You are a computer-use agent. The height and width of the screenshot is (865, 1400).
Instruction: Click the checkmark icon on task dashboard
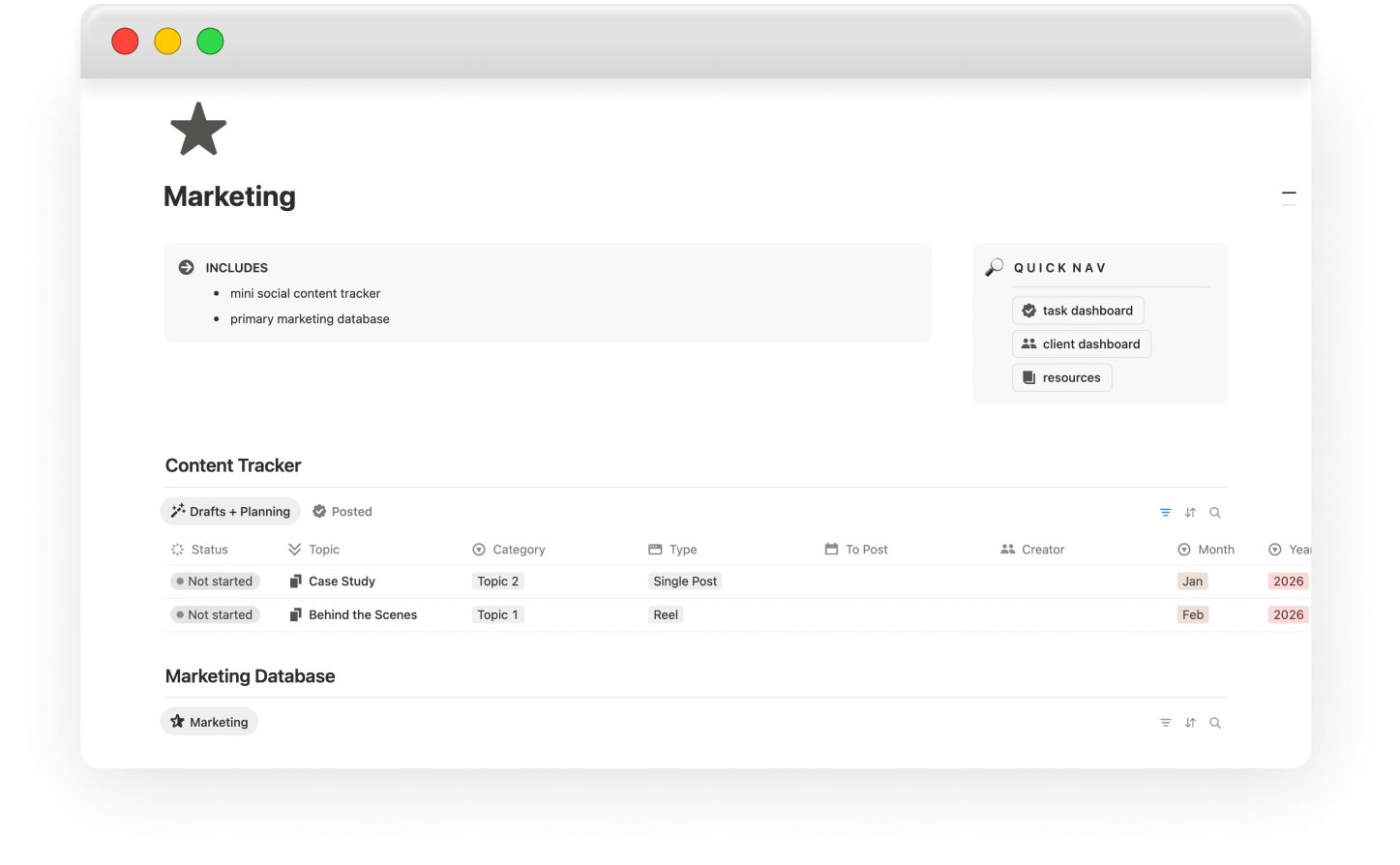[x=1028, y=310]
